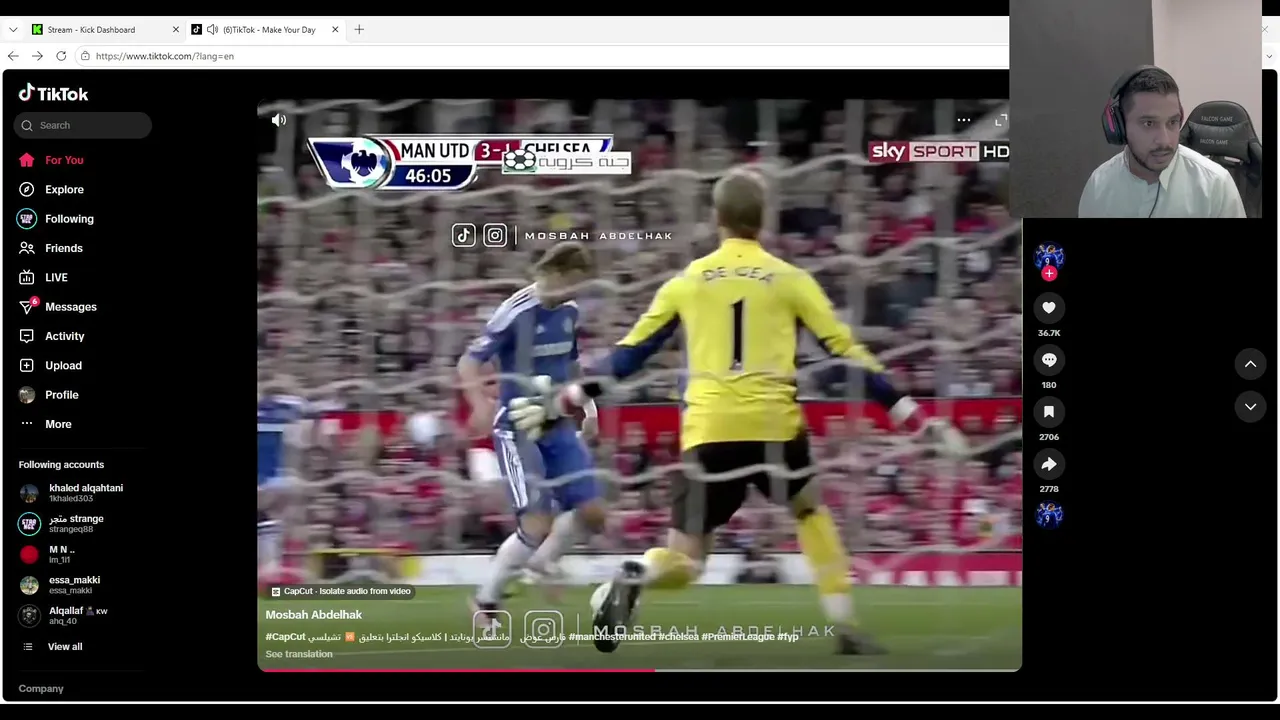Seek on the video progress bar
The height and width of the screenshot is (720, 1280).
click(639, 669)
